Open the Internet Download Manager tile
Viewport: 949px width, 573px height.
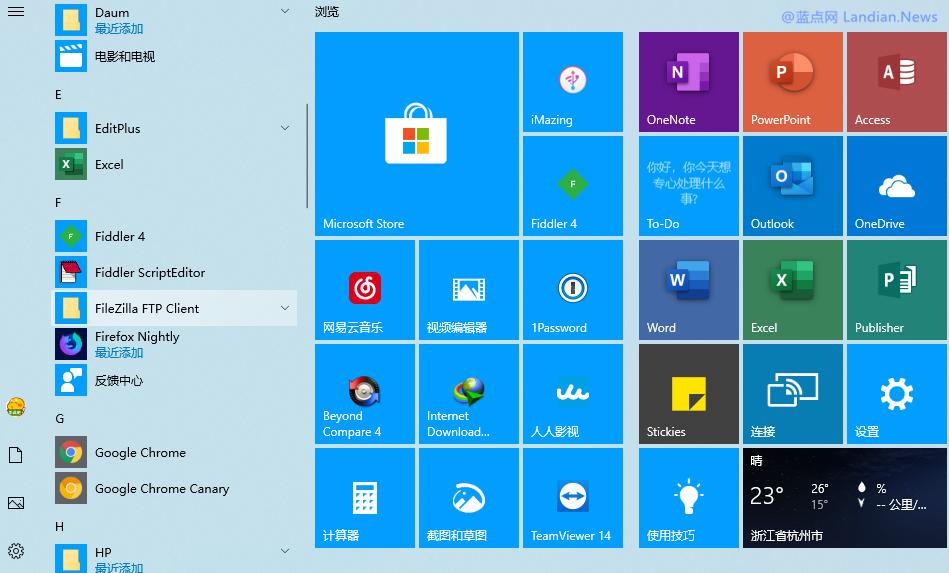pyautogui.click(x=468, y=394)
